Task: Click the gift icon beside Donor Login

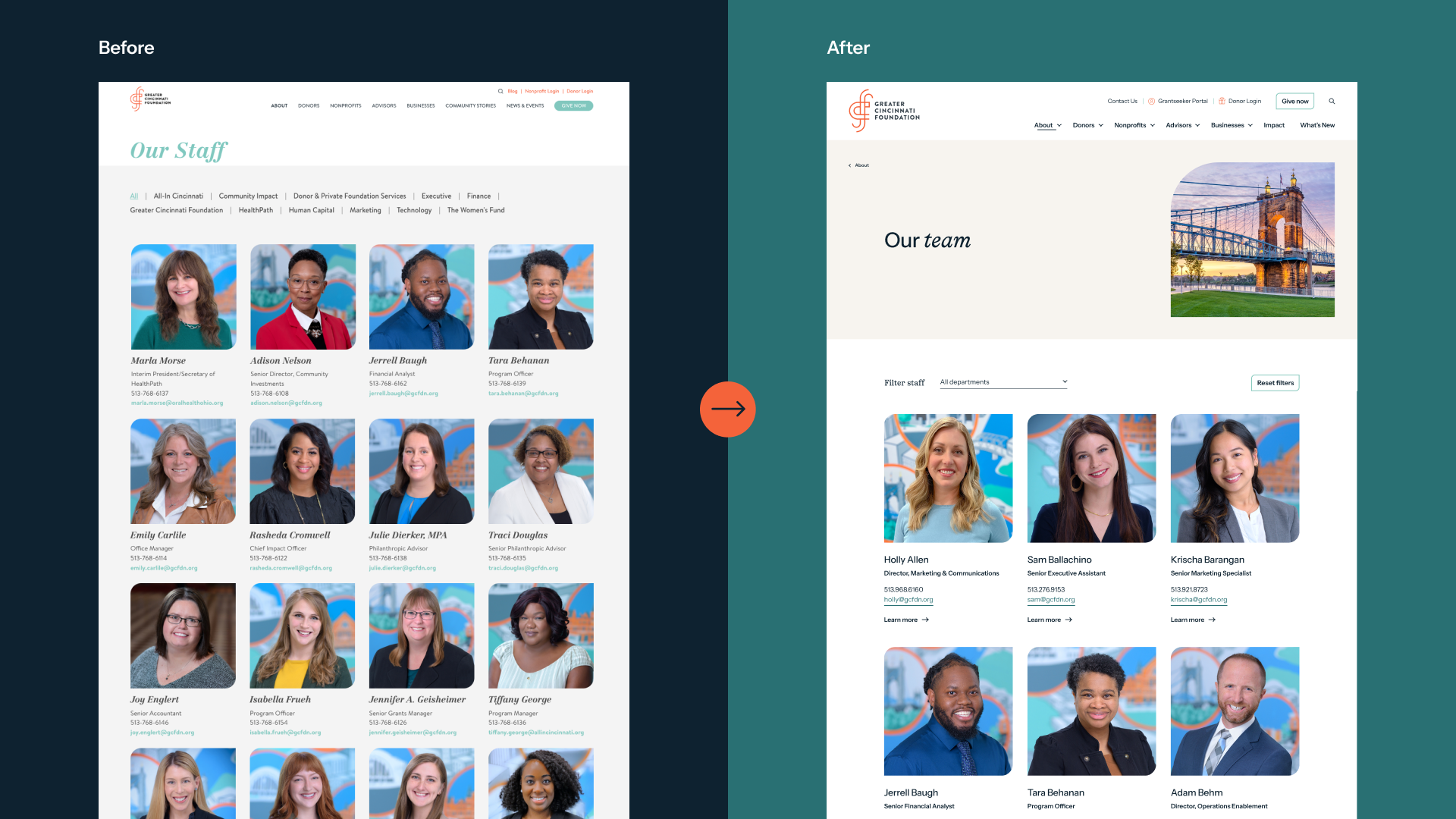Action: 1222,101
